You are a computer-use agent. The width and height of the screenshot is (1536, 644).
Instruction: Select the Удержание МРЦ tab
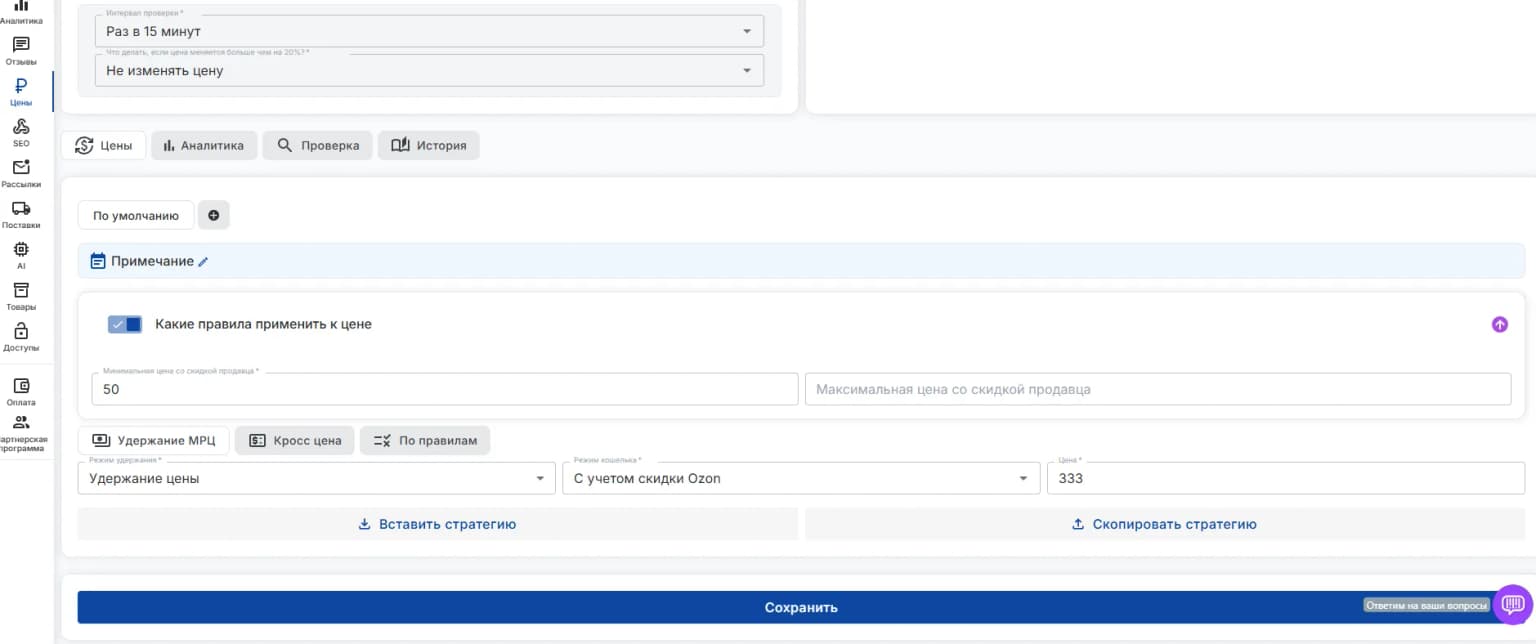pyautogui.click(x=153, y=440)
